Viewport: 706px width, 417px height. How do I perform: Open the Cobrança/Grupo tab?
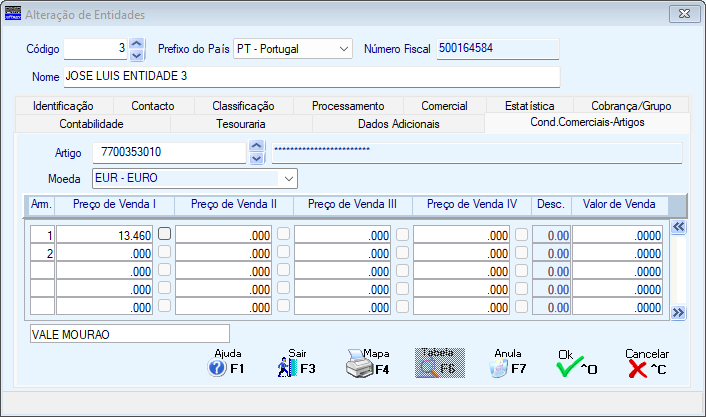pyautogui.click(x=631, y=106)
